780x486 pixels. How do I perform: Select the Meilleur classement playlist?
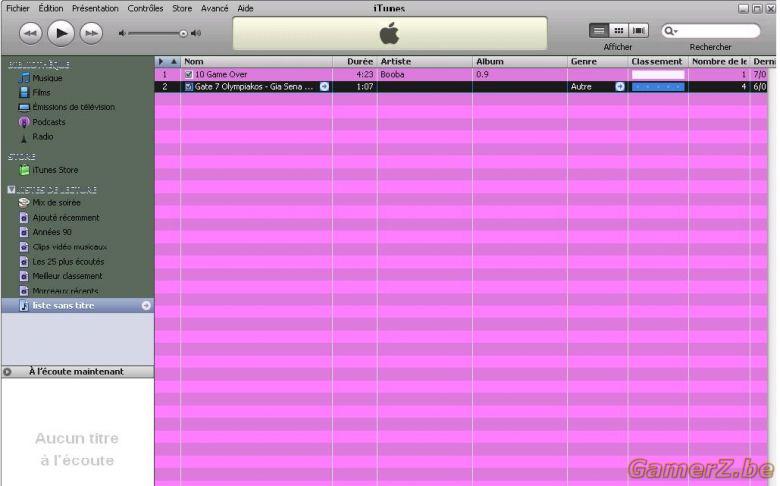point(67,276)
